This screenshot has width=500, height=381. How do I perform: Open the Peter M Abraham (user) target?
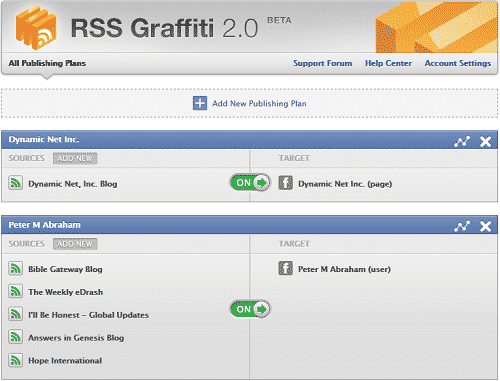(x=344, y=269)
